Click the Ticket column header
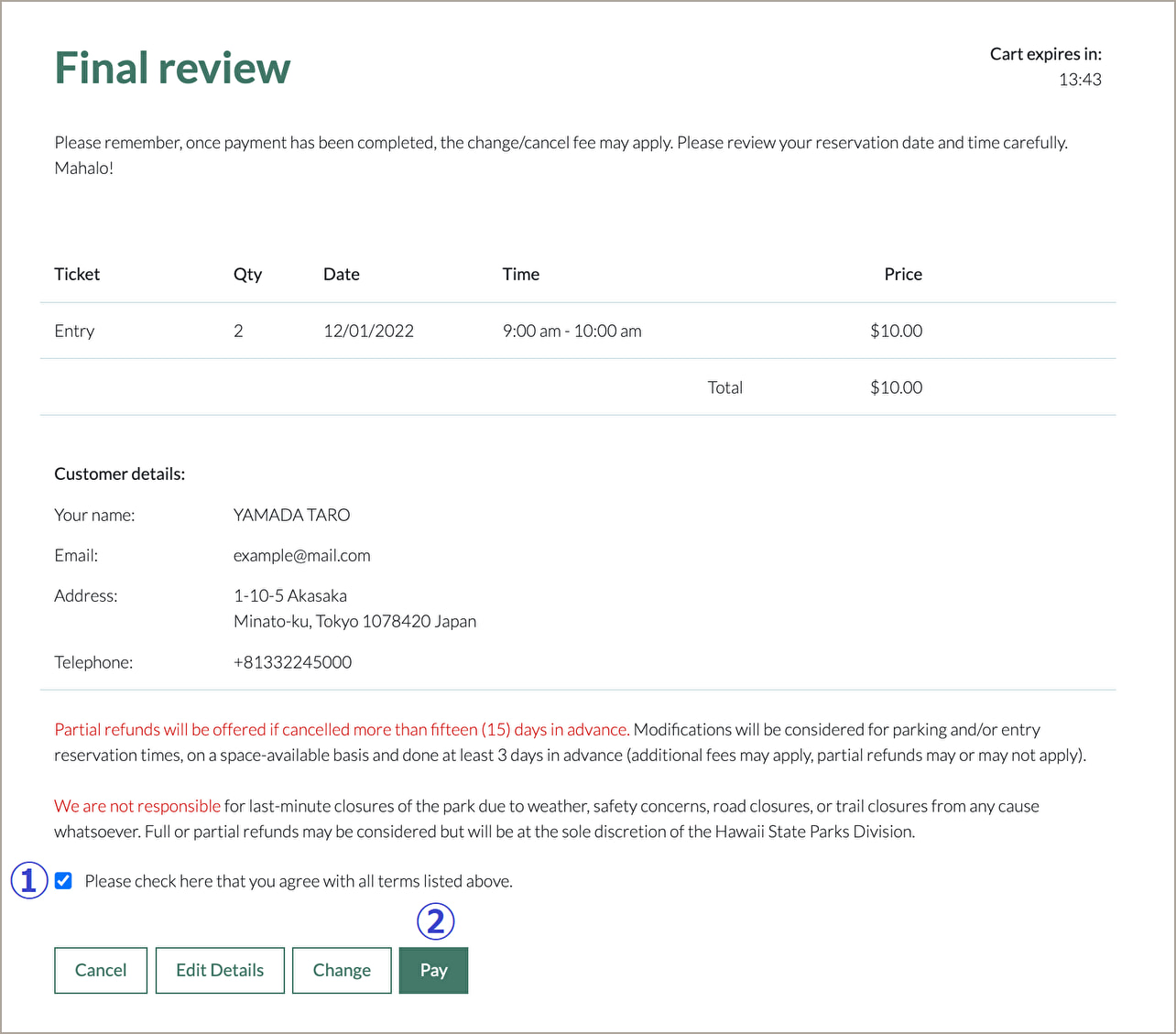 tap(77, 274)
